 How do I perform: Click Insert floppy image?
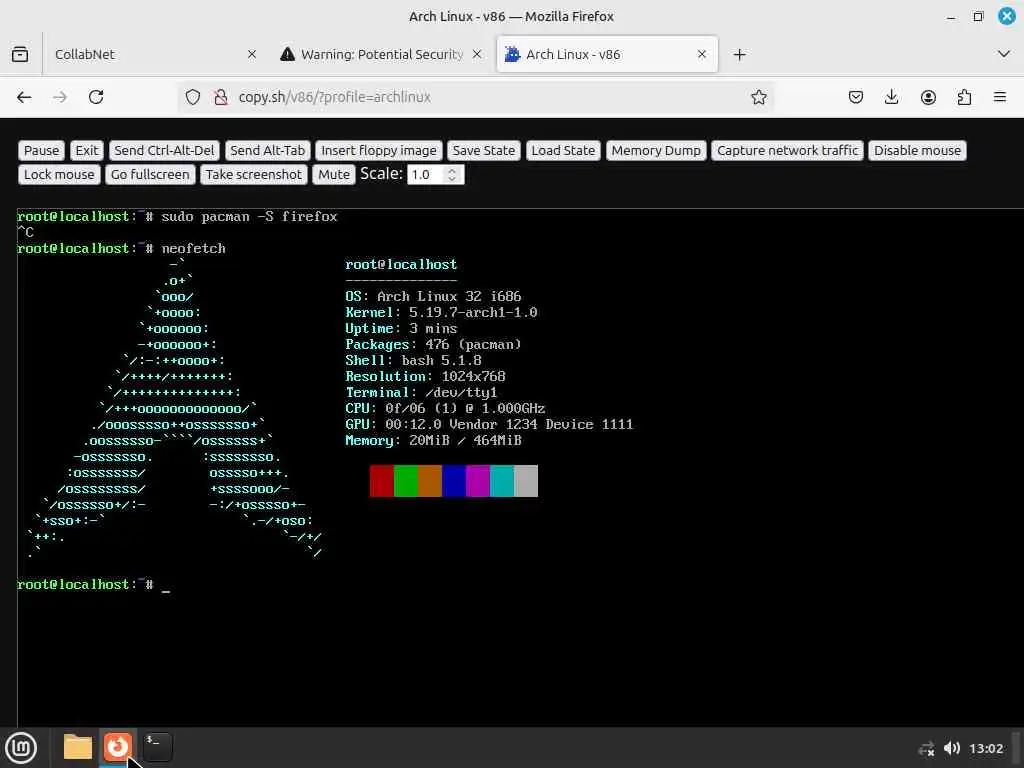379,151
